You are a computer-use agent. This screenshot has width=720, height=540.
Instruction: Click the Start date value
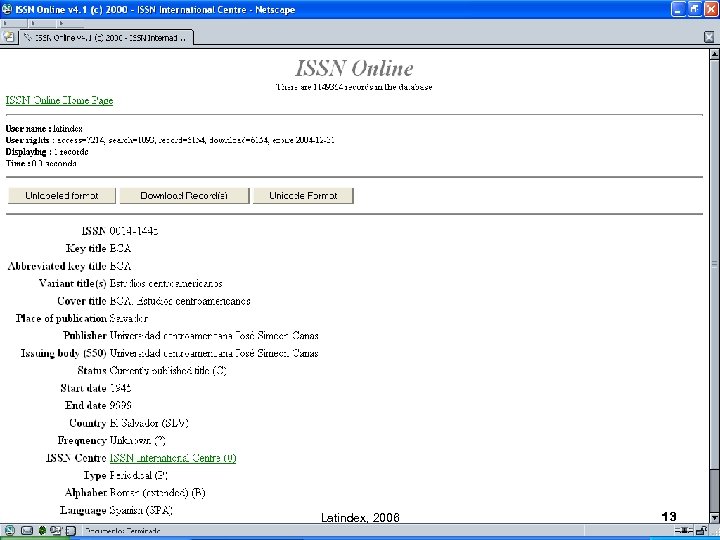121,388
